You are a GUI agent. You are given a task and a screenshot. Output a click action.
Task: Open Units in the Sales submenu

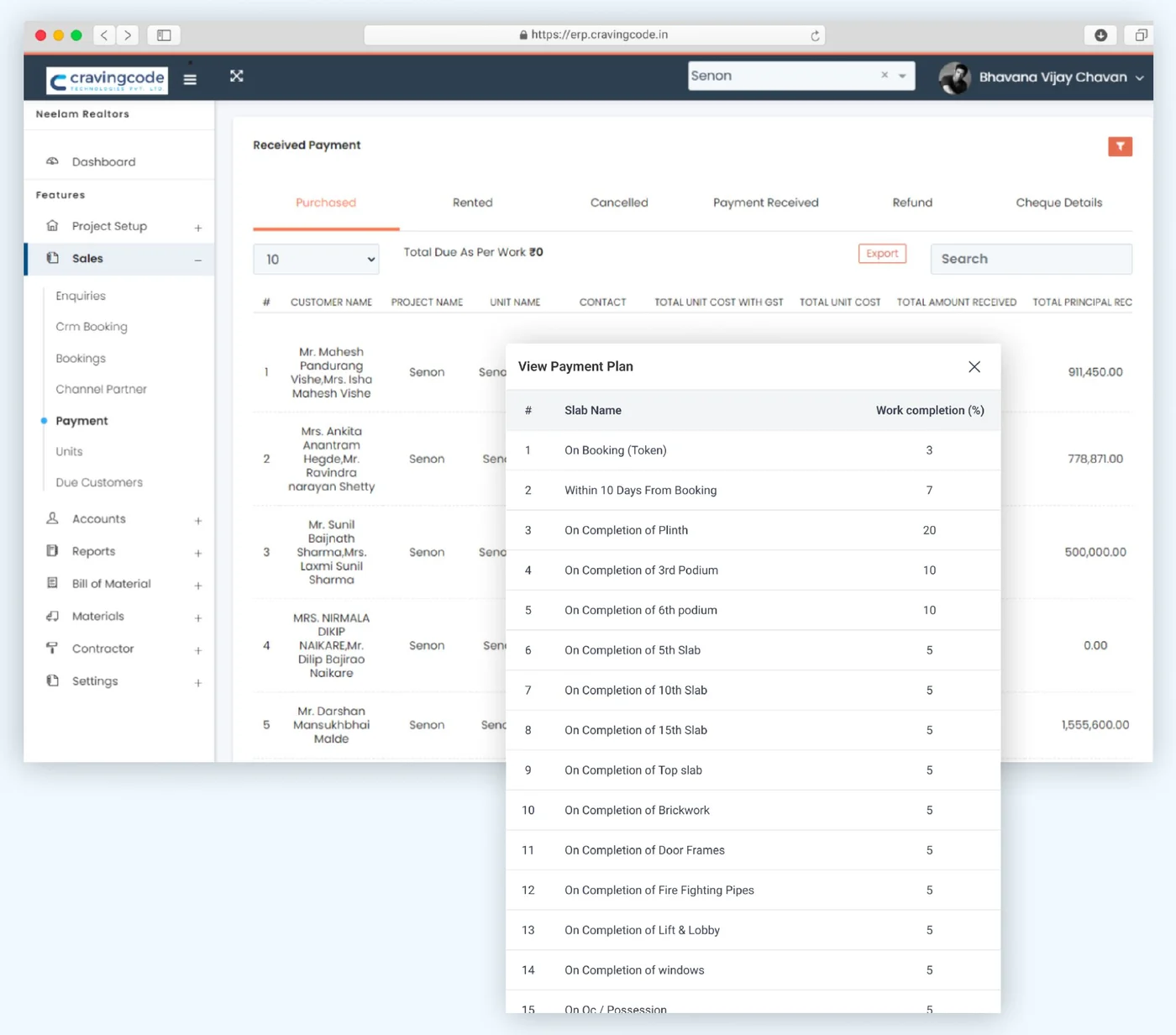69,451
